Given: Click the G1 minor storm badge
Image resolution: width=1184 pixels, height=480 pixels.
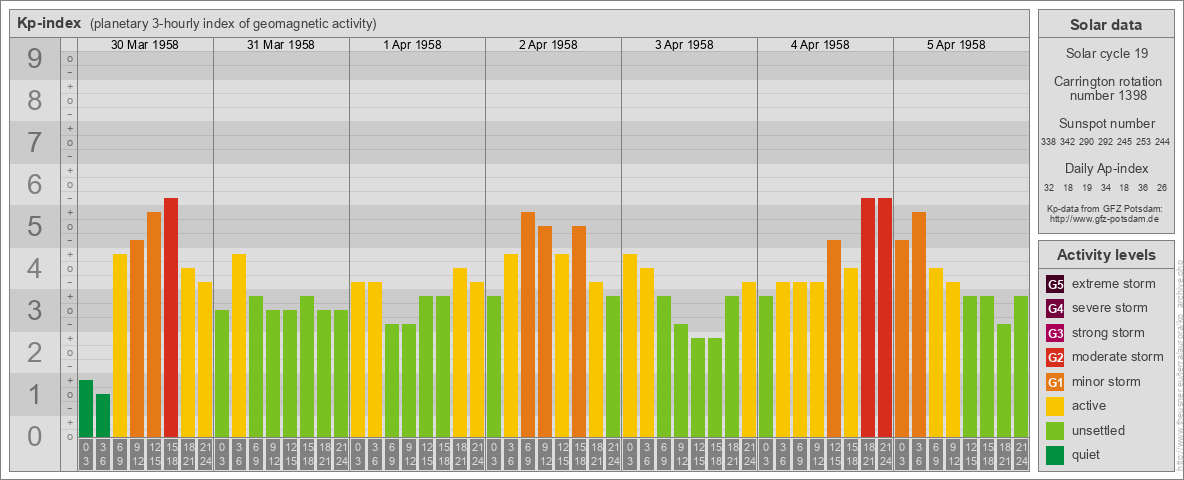Looking at the screenshot, I should (x=1055, y=381).
